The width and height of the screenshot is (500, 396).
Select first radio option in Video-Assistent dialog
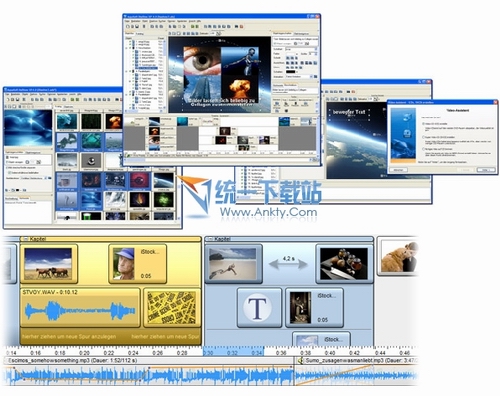tap(424, 124)
